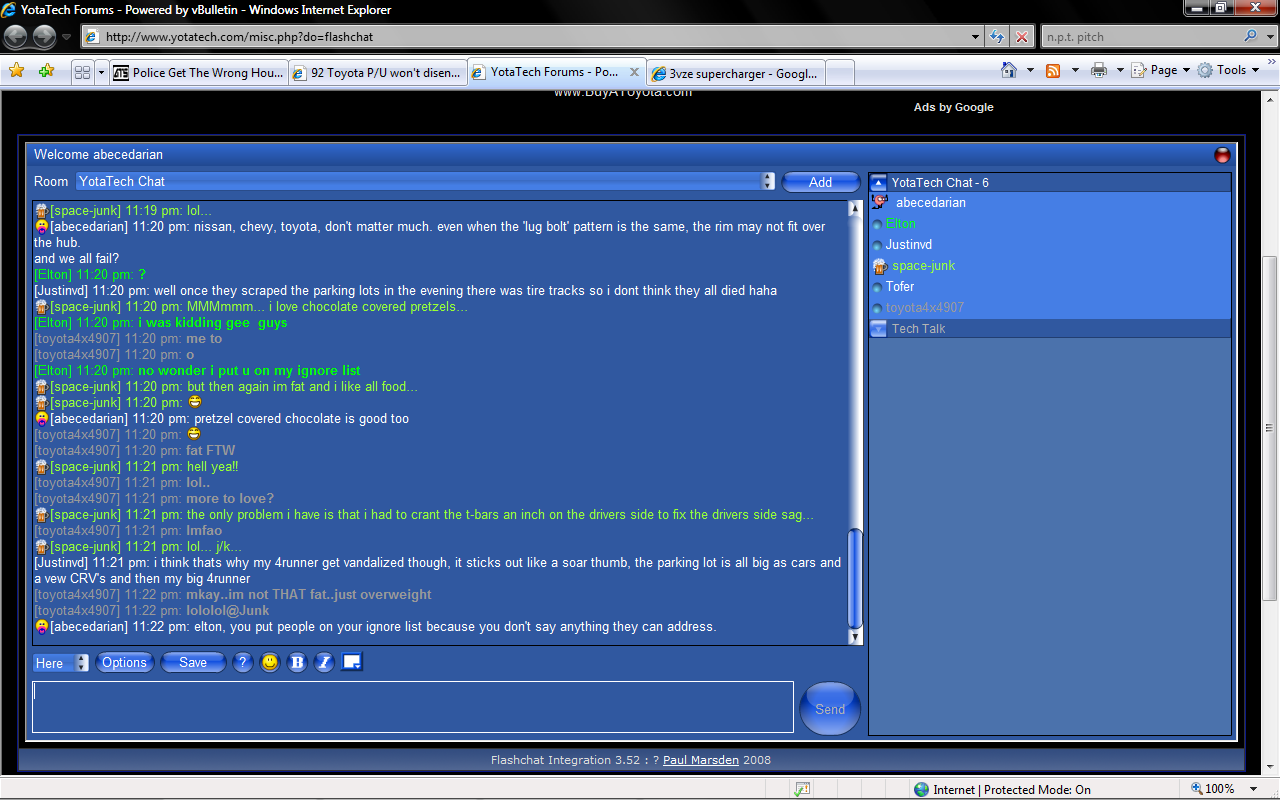Click the Add to Favorites icon

click(x=46, y=71)
